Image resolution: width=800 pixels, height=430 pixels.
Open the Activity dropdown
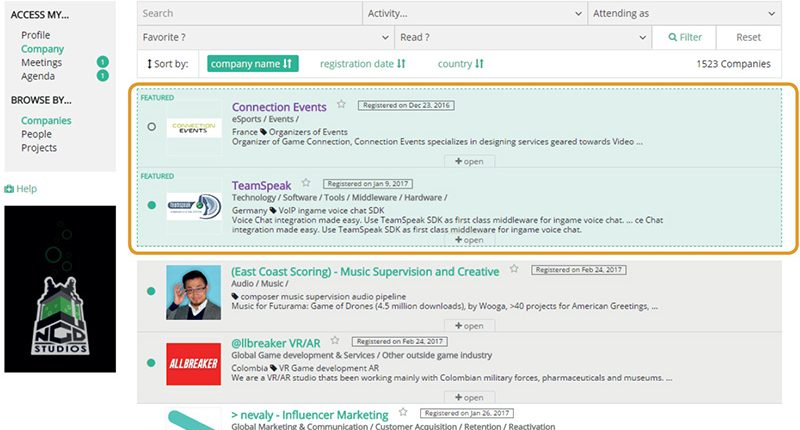[x=475, y=13]
